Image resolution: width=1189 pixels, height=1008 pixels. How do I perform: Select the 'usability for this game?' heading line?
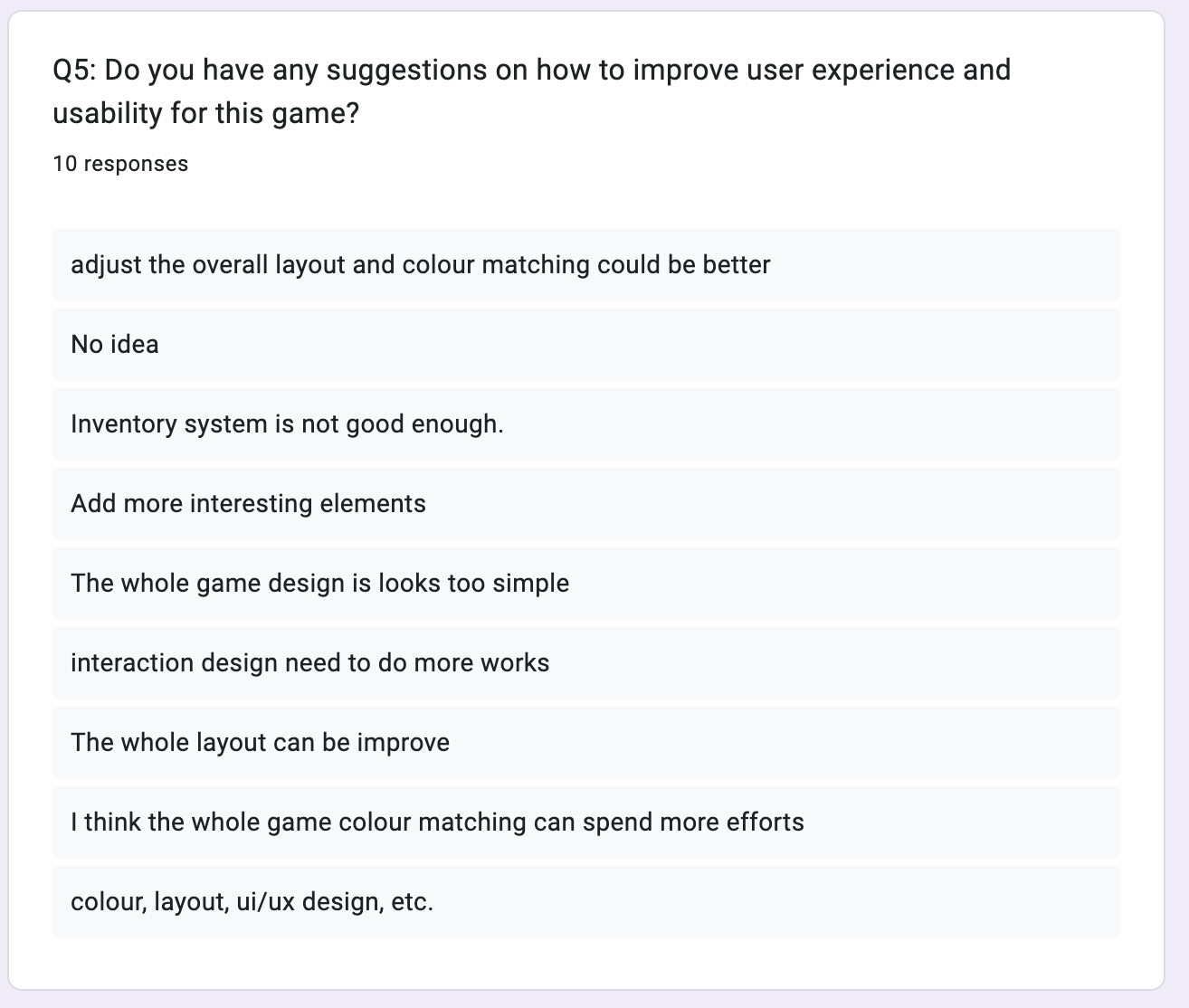click(x=206, y=113)
